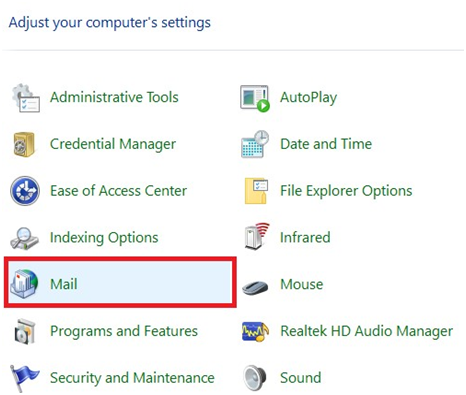Open the Indexing Options link
The height and width of the screenshot is (395, 466).
click(x=104, y=238)
